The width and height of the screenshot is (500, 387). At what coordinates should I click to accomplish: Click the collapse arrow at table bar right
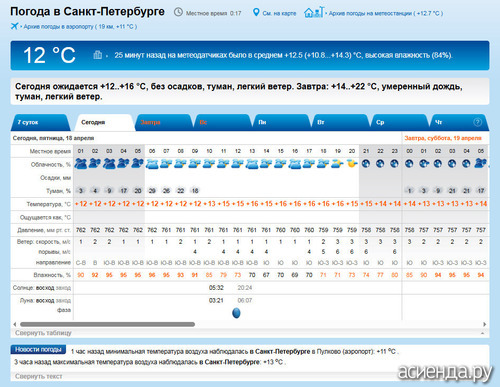[x=482, y=333]
